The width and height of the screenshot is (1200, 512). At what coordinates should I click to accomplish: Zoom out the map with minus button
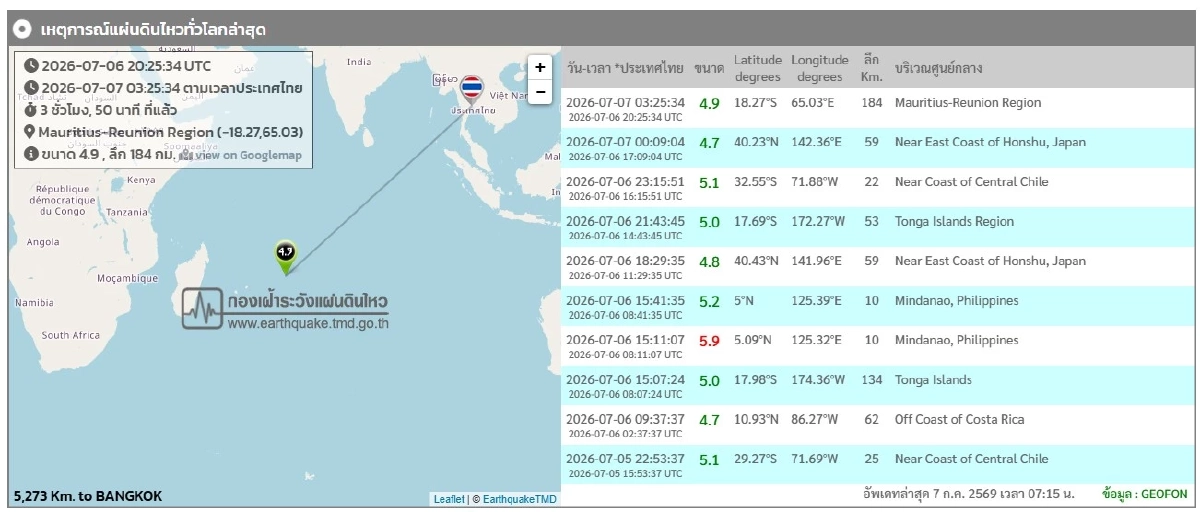[x=540, y=92]
